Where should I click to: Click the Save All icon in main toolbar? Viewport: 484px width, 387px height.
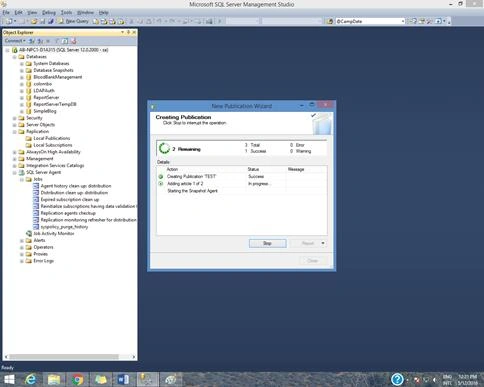tap(51, 21)
